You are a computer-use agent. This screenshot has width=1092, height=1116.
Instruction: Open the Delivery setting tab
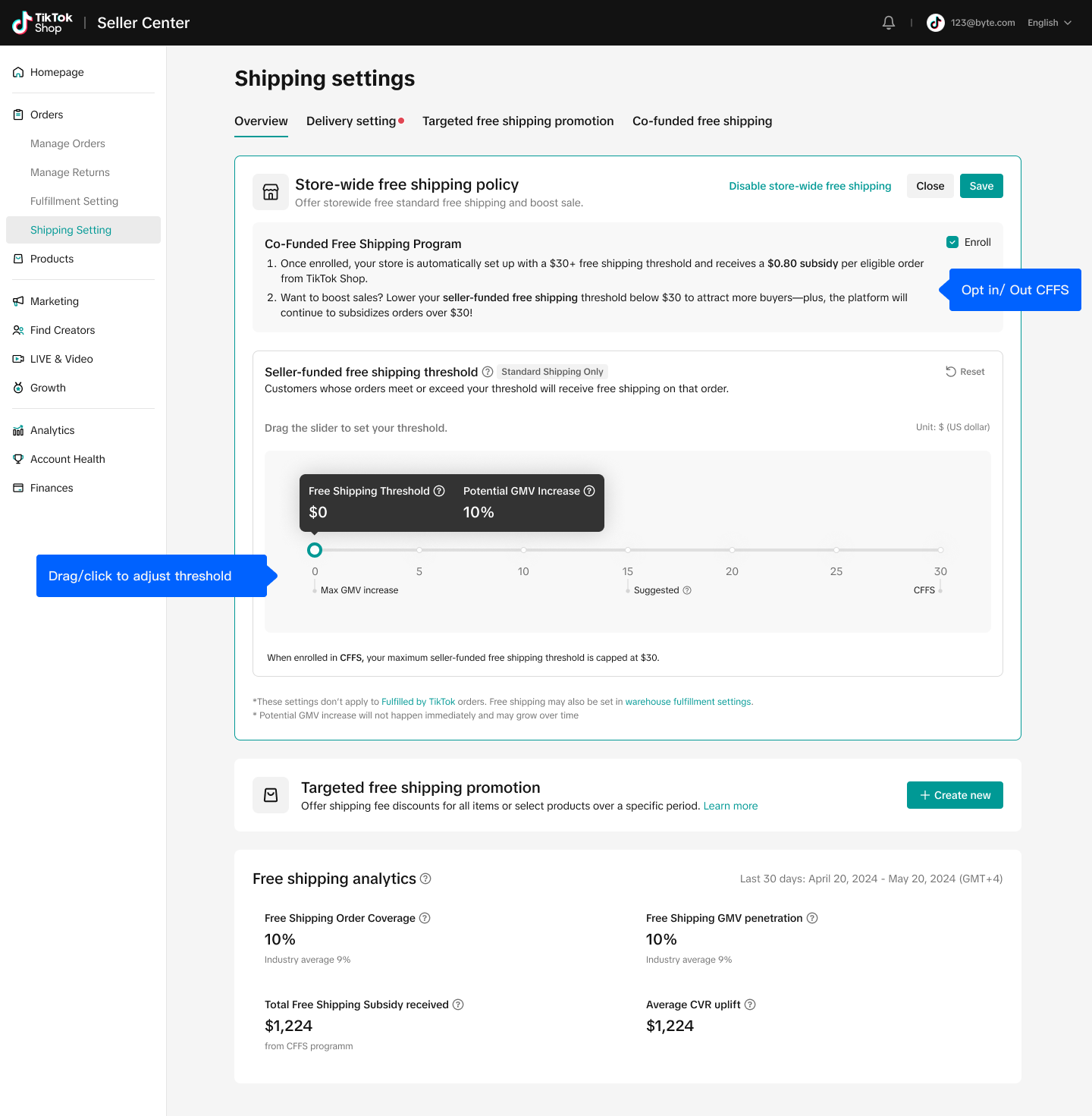pos(351,121)
